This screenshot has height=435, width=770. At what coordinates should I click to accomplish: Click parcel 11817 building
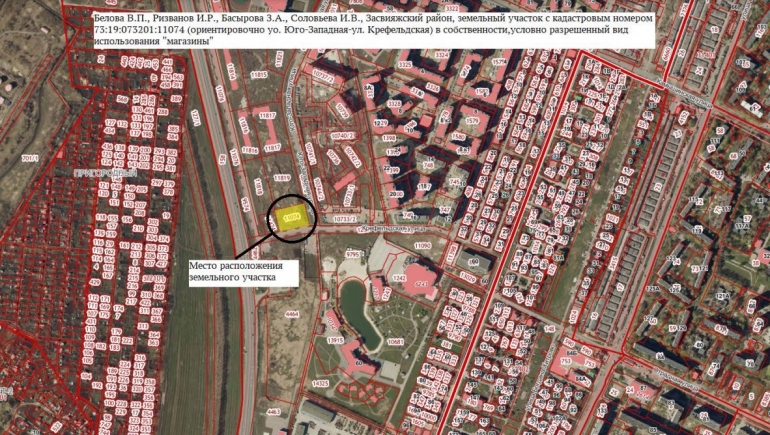pos(267,116)
